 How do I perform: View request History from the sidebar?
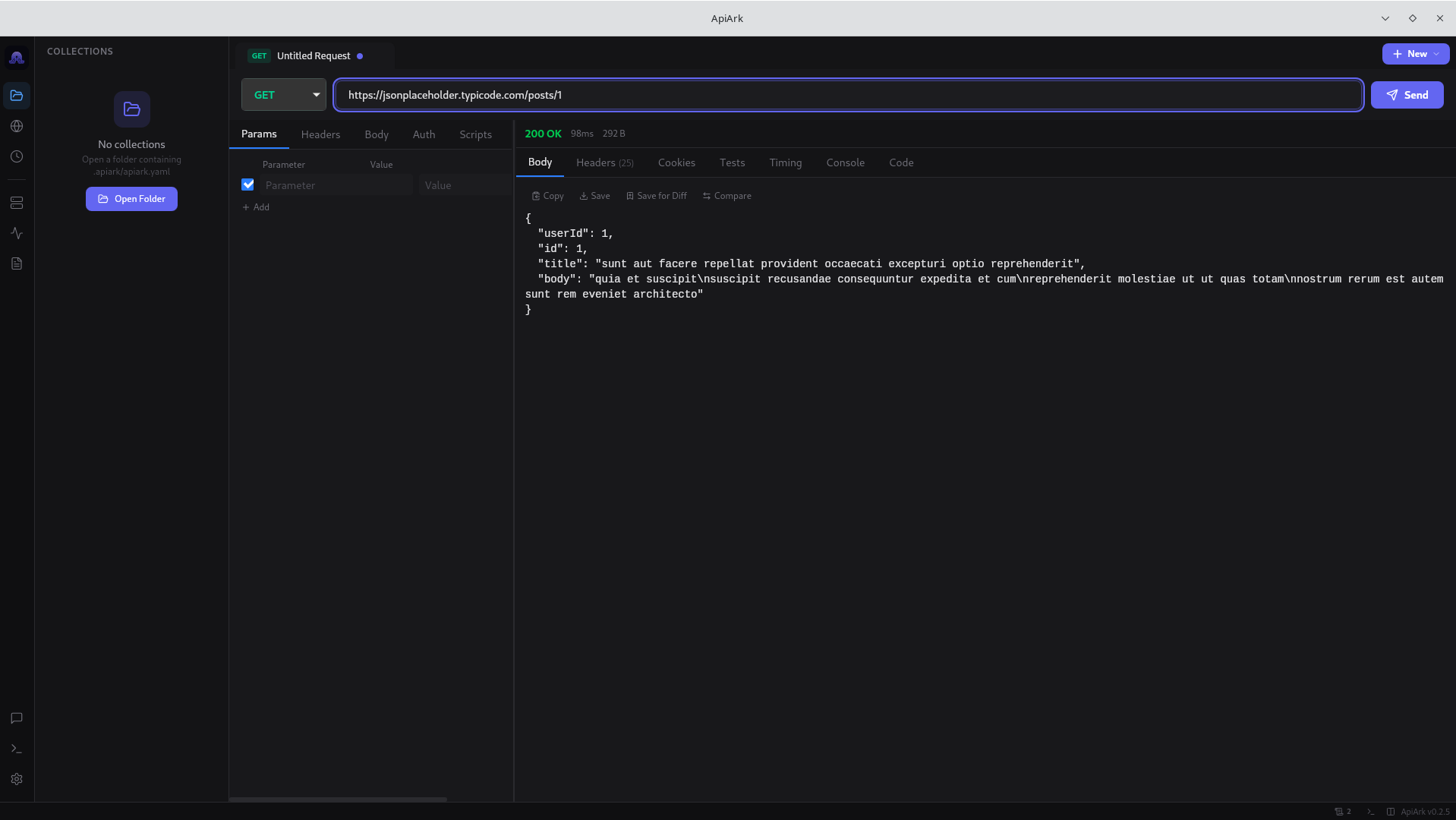pos(17,156)
